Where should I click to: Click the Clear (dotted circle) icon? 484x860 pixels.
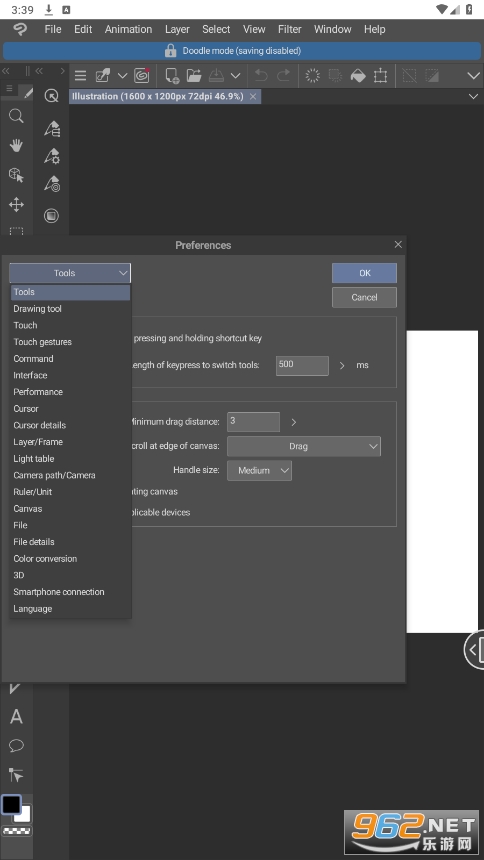(x=313, y=75)
